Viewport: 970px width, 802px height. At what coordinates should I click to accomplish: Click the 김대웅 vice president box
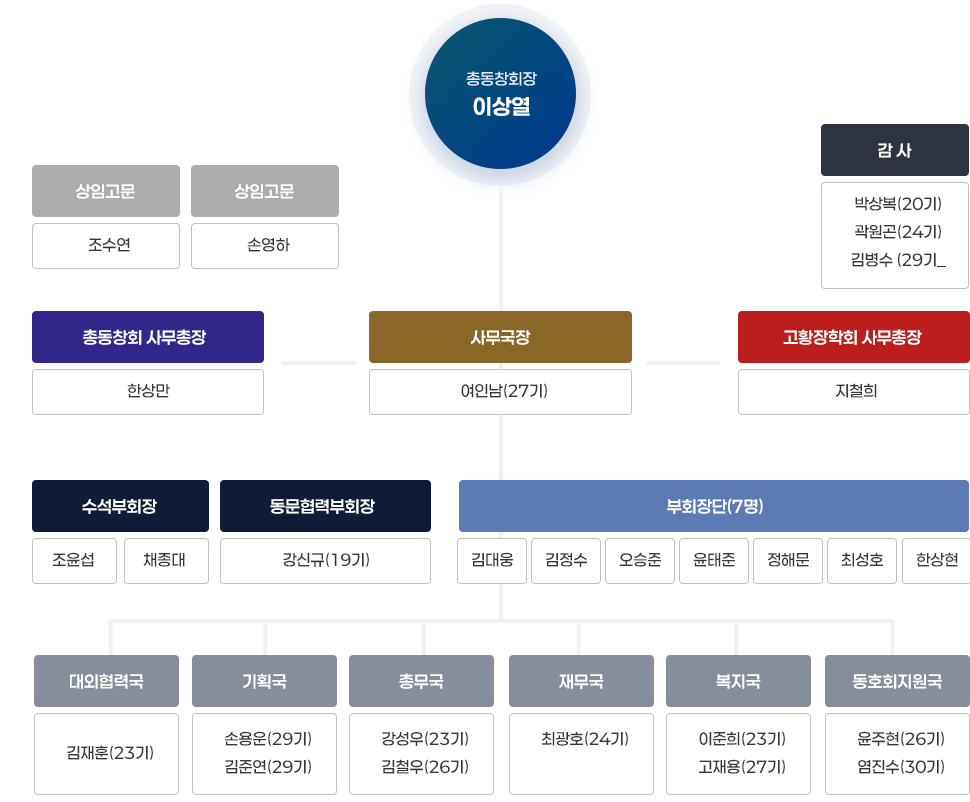[x=492, y=561]
